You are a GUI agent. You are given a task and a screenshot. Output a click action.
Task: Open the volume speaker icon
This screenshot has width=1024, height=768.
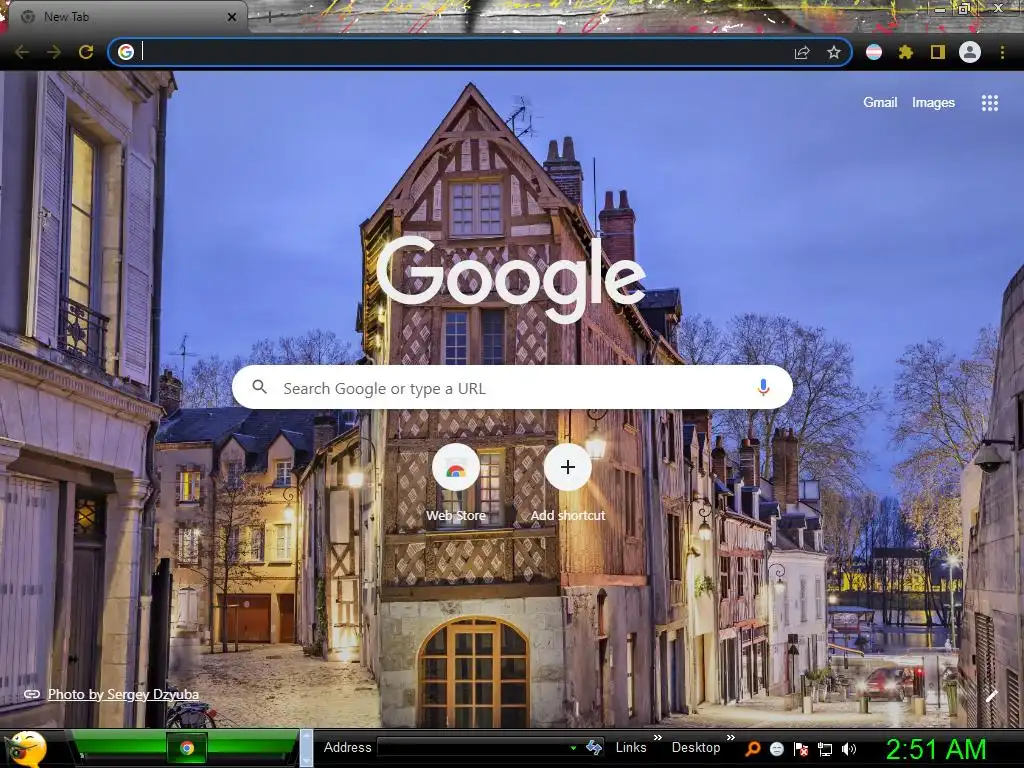[x=849, y=749]
